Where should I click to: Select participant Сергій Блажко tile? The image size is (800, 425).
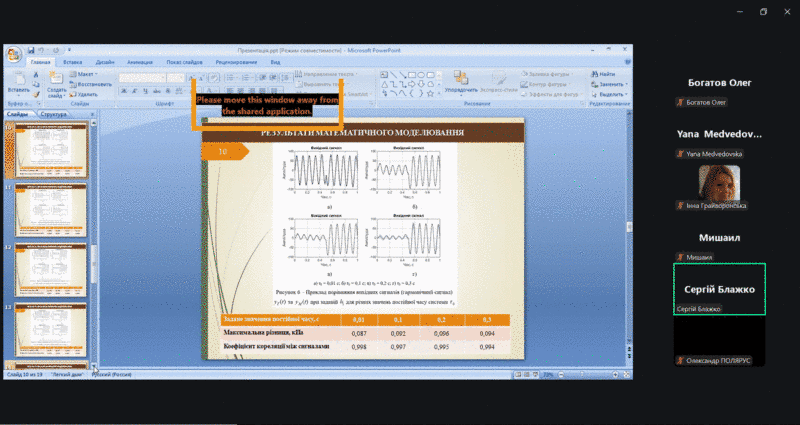coord(719,289)
